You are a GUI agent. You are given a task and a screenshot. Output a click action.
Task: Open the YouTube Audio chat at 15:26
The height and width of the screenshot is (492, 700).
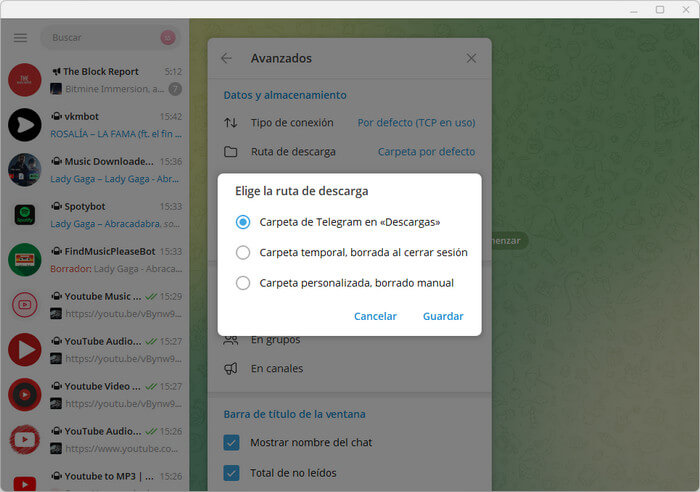click(95, 440)
